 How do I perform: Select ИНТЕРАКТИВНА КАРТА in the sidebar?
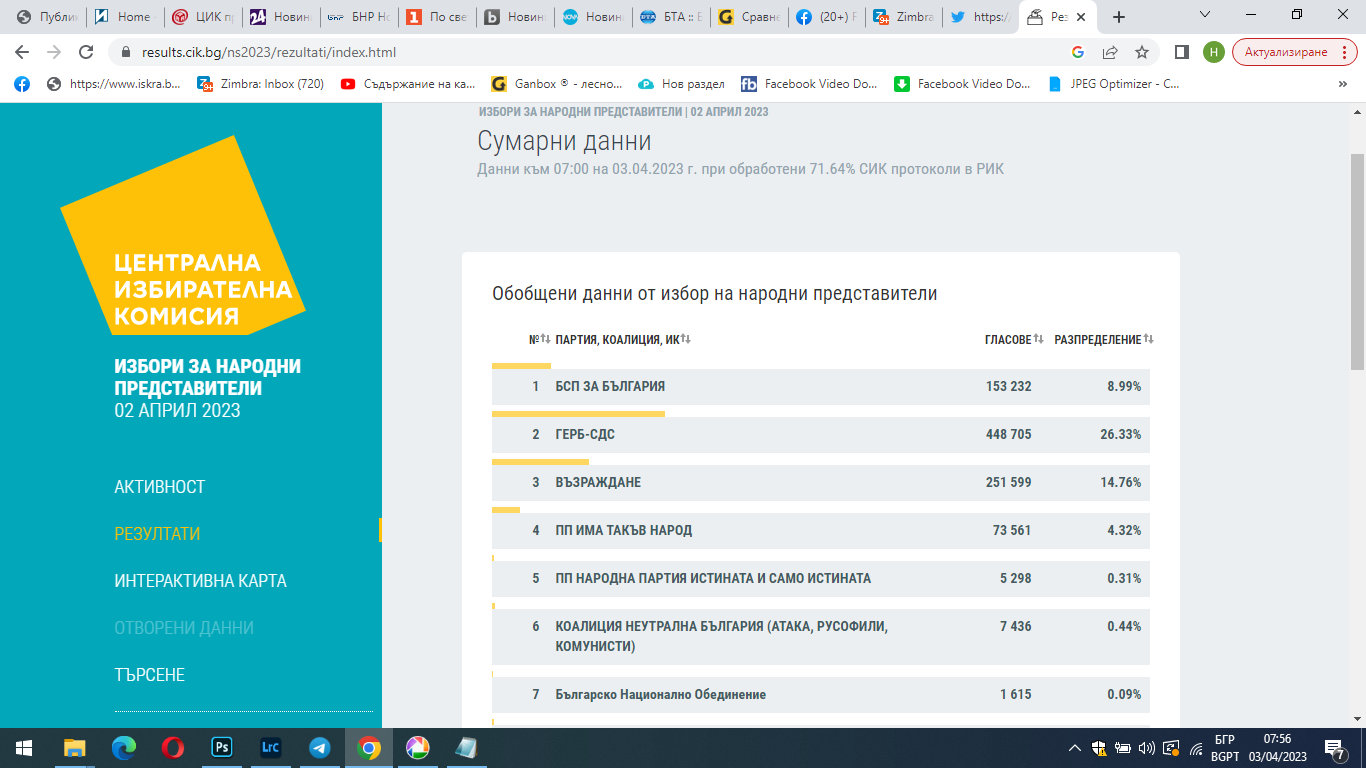[200, 581]
